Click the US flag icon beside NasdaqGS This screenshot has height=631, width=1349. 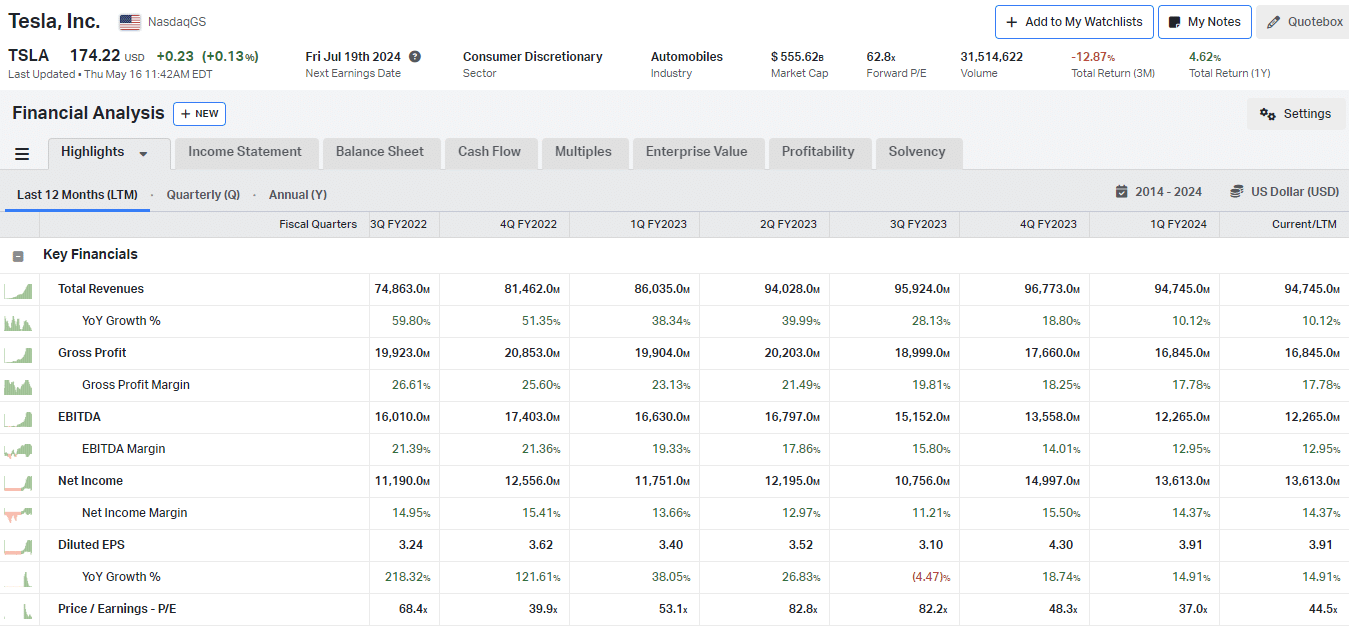click(130, 22)
